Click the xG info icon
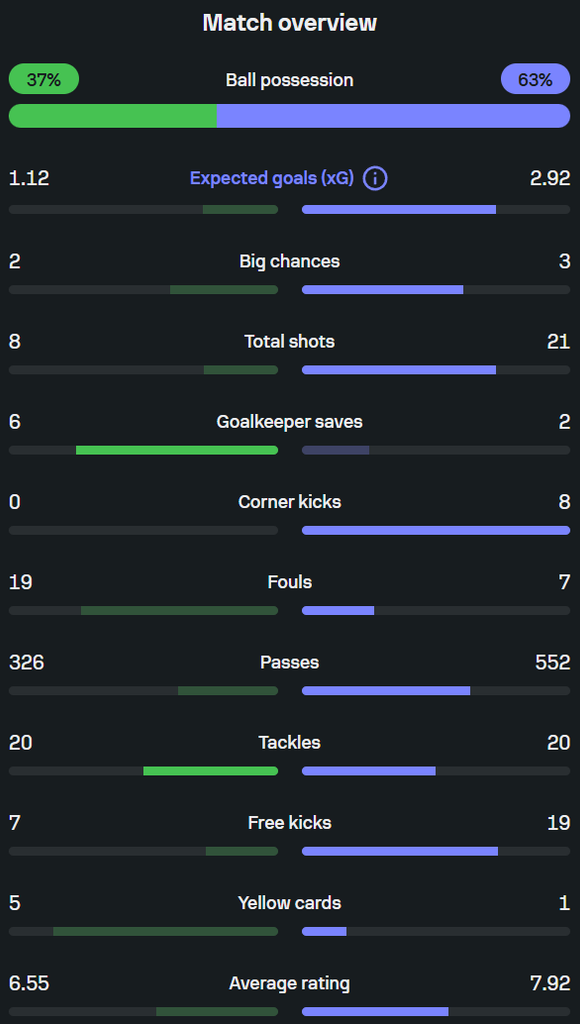580x1024 pixels. pos(376,178)
